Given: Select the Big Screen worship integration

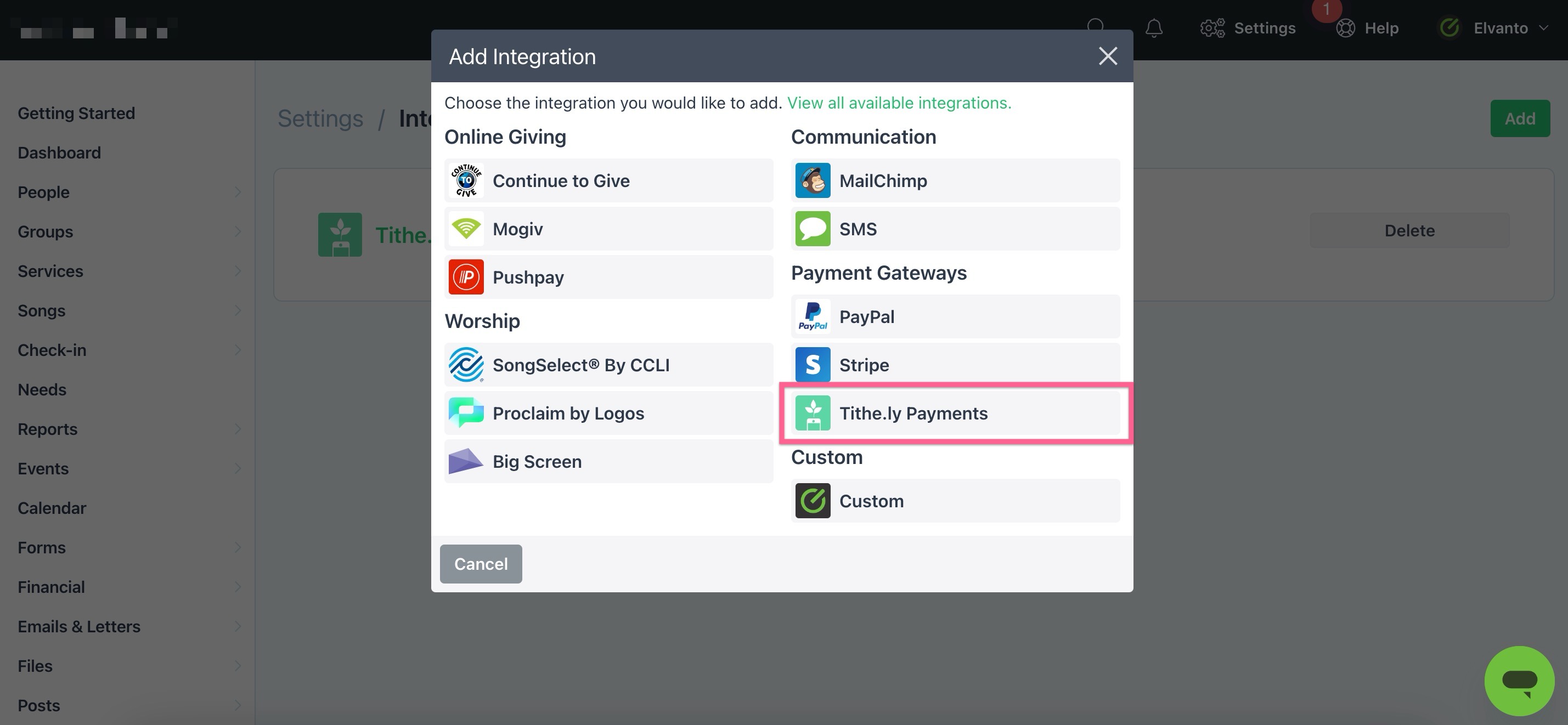Looking at the screenshot, I should [607, 461].
